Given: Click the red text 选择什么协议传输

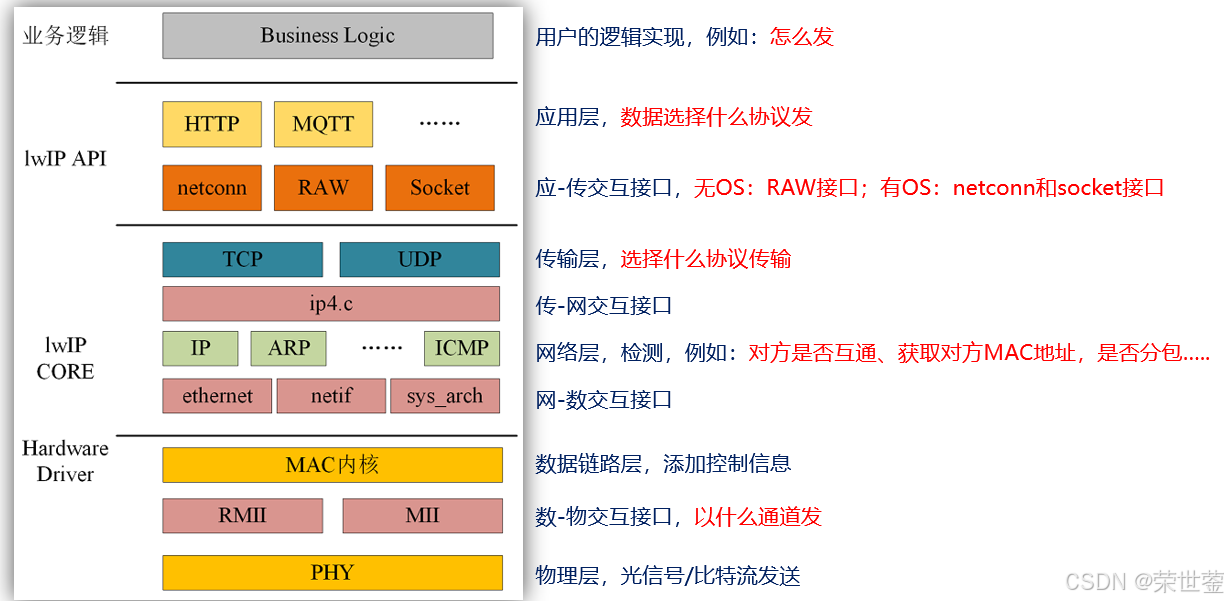Looking at the screenshot, I should point(706,259).
